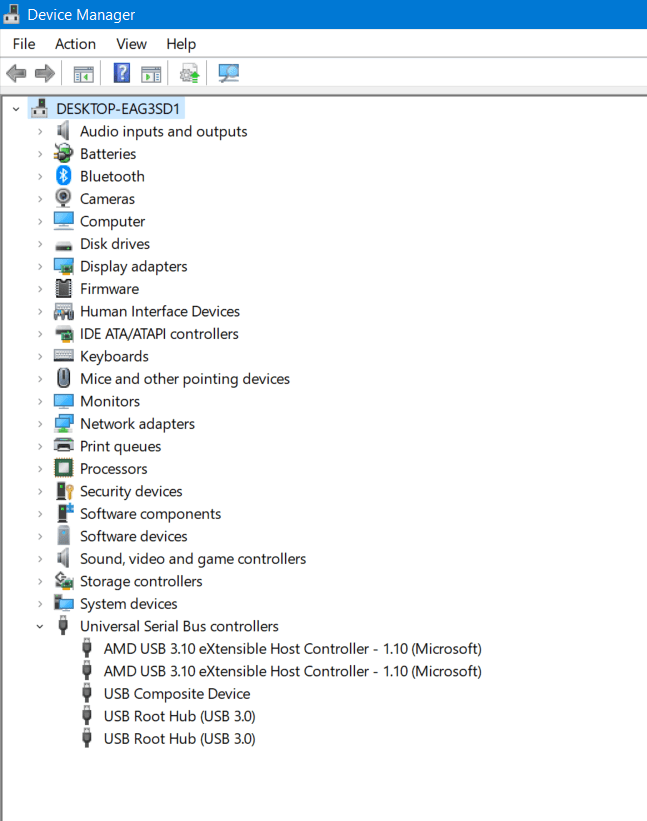Open the View menu
The width and height of the screenshot is (647, 821).
click(x=131, y=44)
